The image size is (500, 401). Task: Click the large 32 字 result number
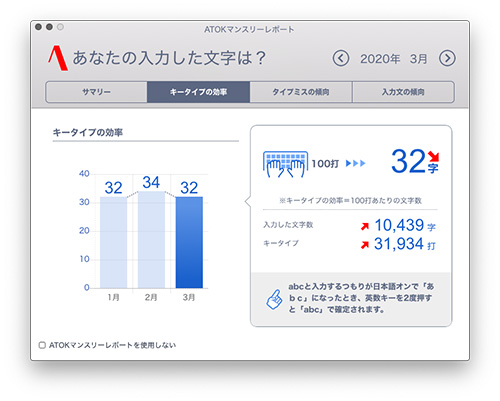(415, 162)
